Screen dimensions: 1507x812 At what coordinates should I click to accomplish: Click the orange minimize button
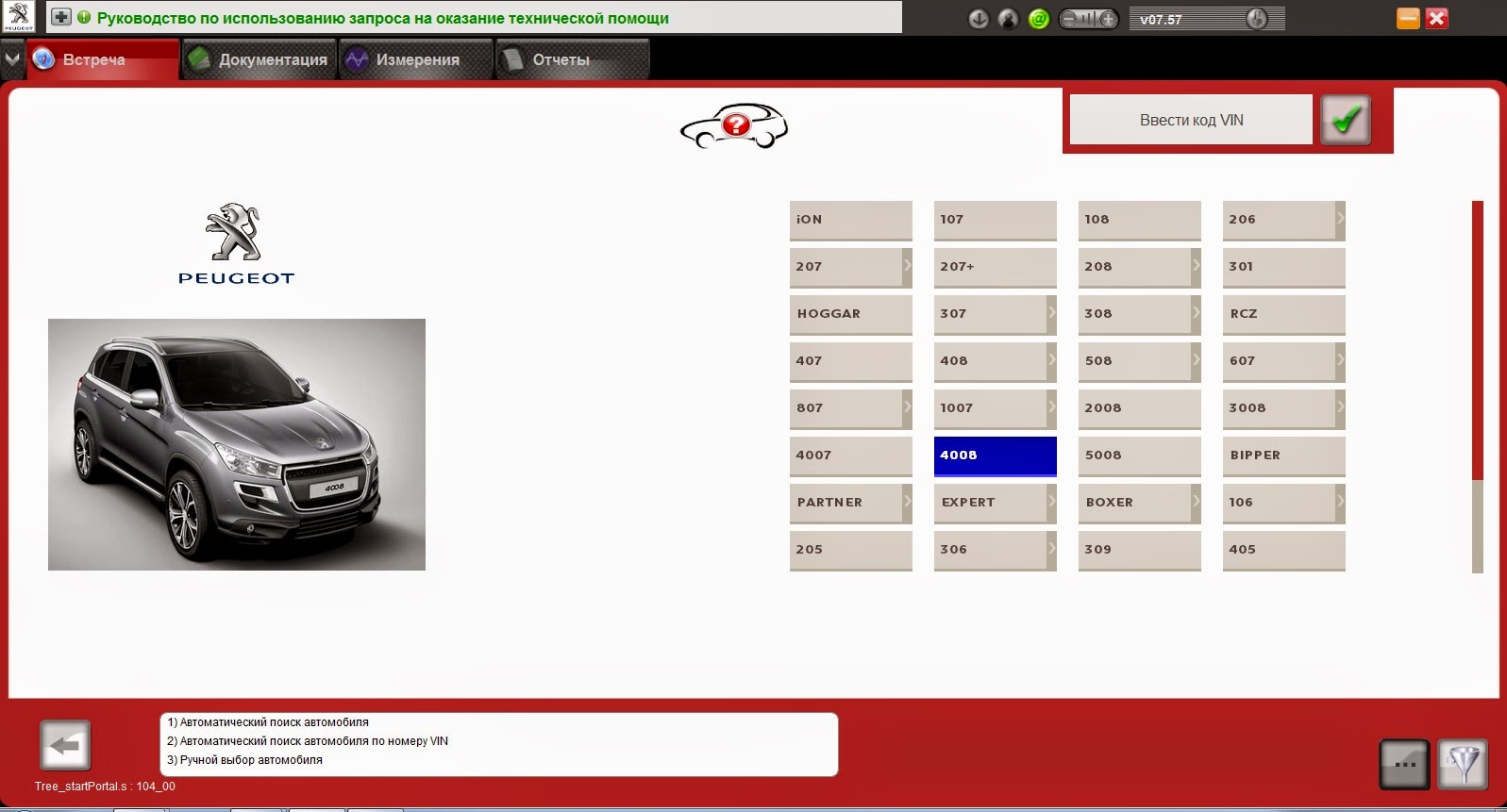coord(1408,18)
